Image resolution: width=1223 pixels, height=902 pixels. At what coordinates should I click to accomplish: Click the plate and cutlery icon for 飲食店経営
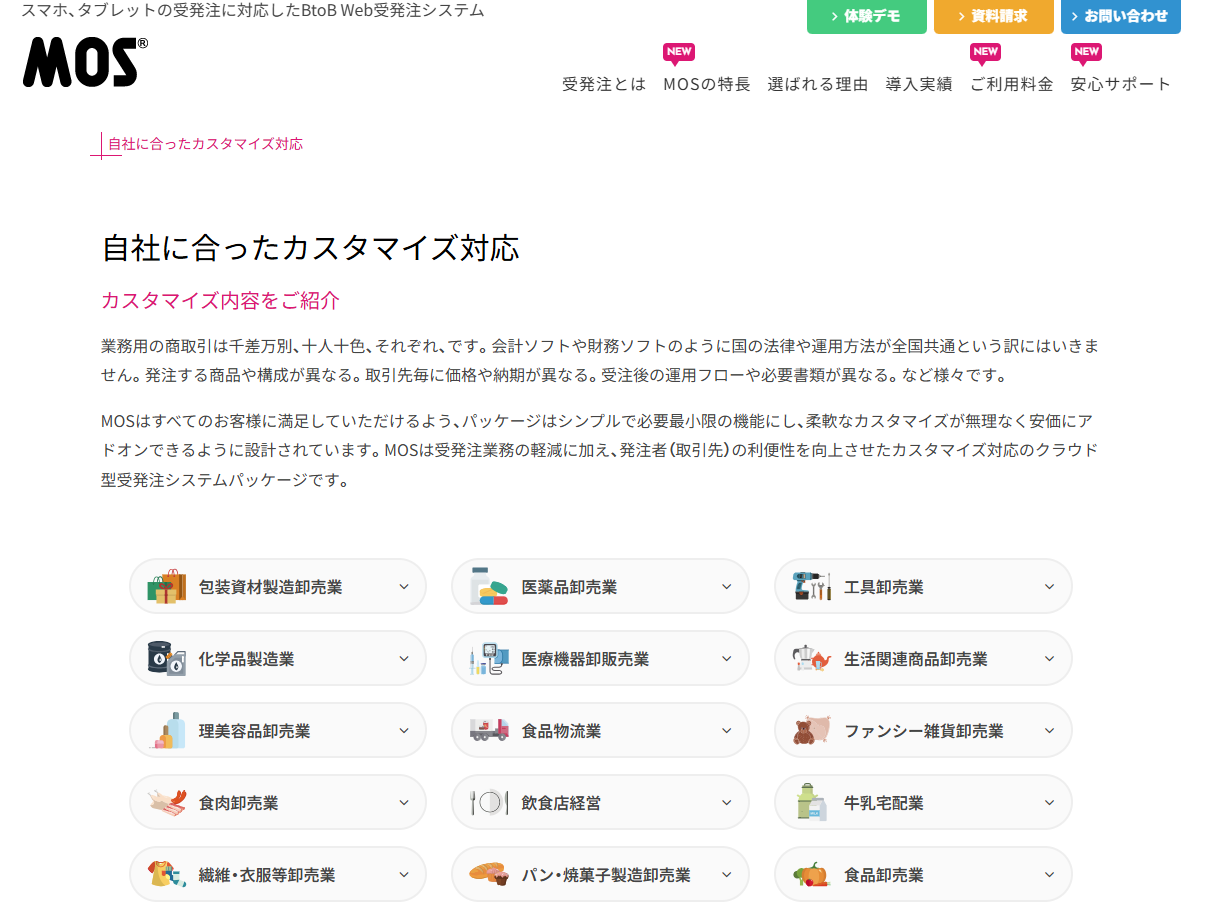point(489,803)
